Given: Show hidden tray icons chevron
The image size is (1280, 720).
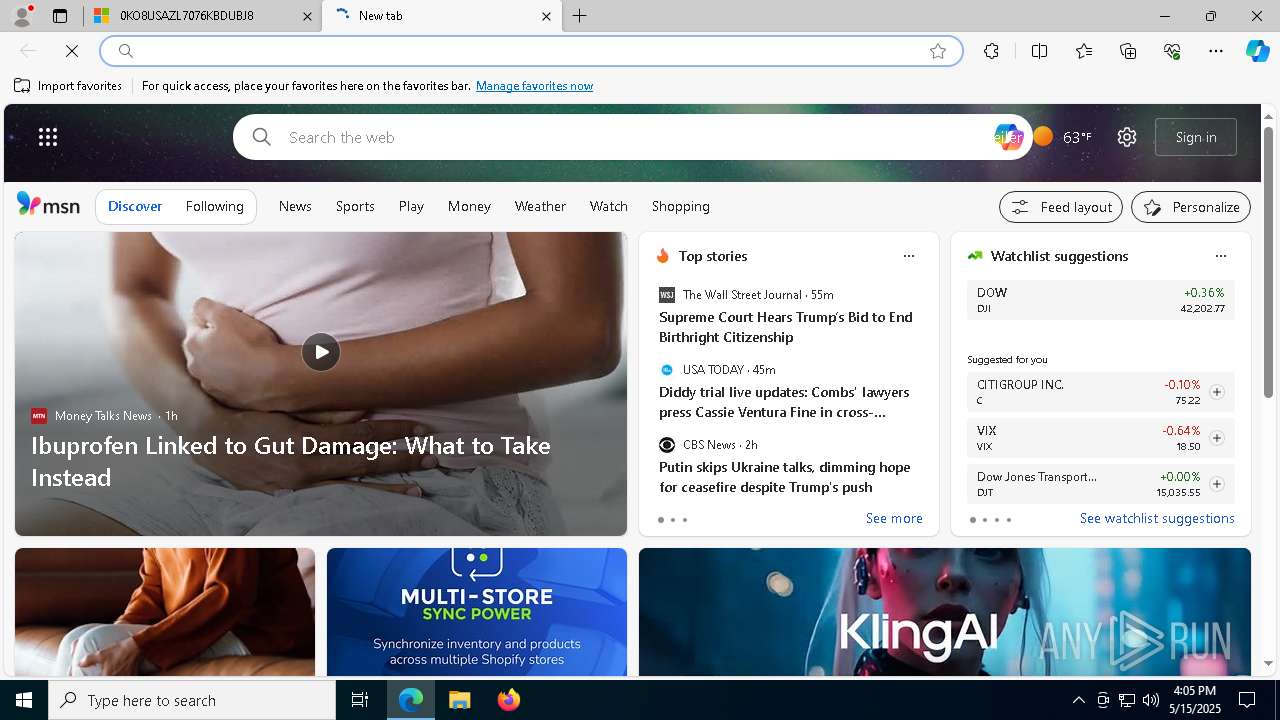Looking at the screenshot, I should [1078, 700].
